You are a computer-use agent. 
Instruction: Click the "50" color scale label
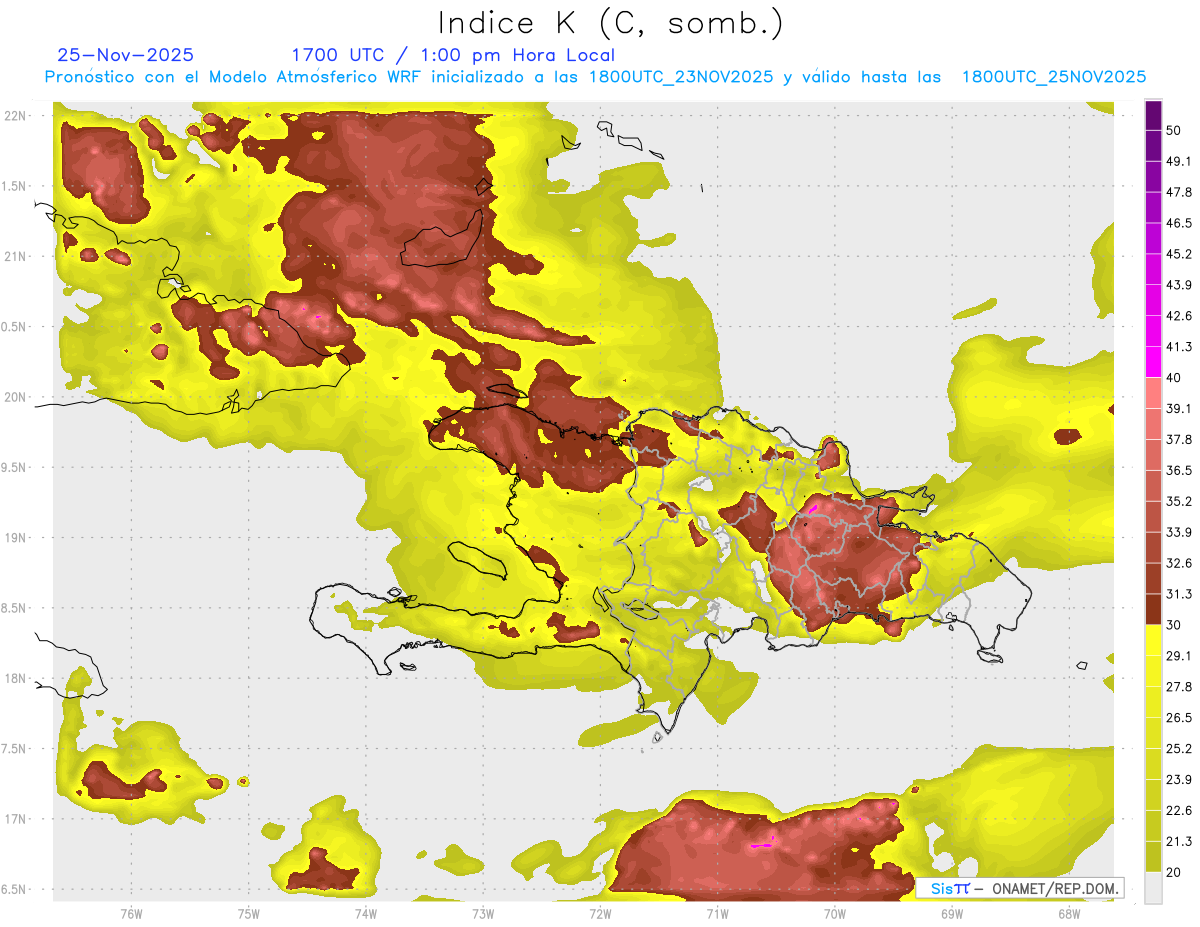click(x=1174, y=130)
